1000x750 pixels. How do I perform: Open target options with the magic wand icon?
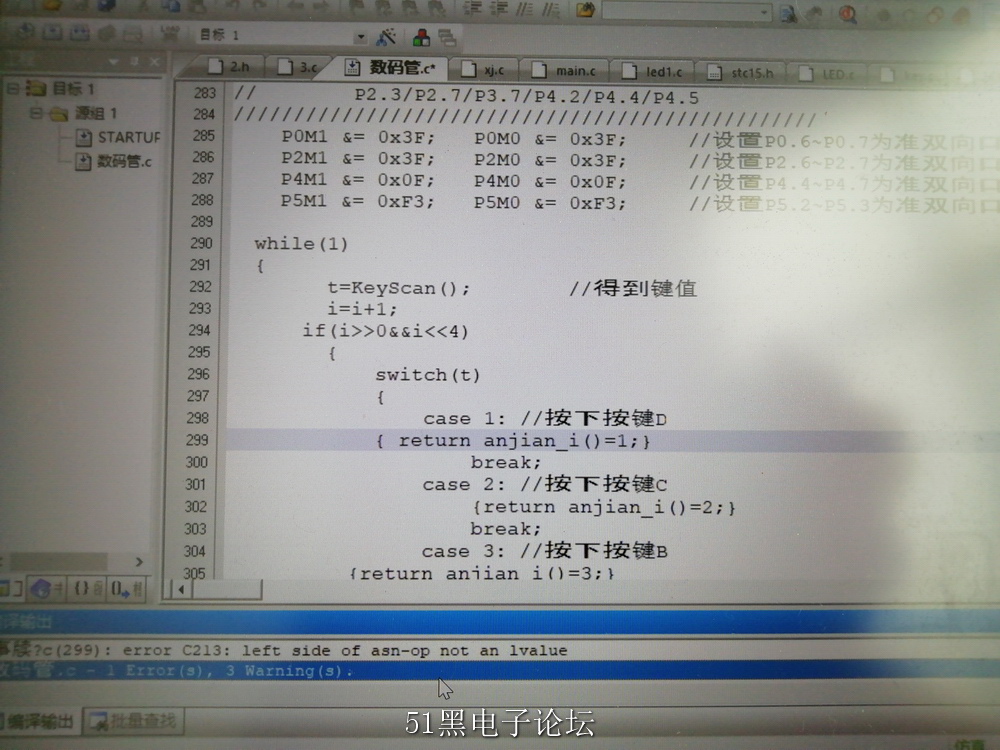386,37
